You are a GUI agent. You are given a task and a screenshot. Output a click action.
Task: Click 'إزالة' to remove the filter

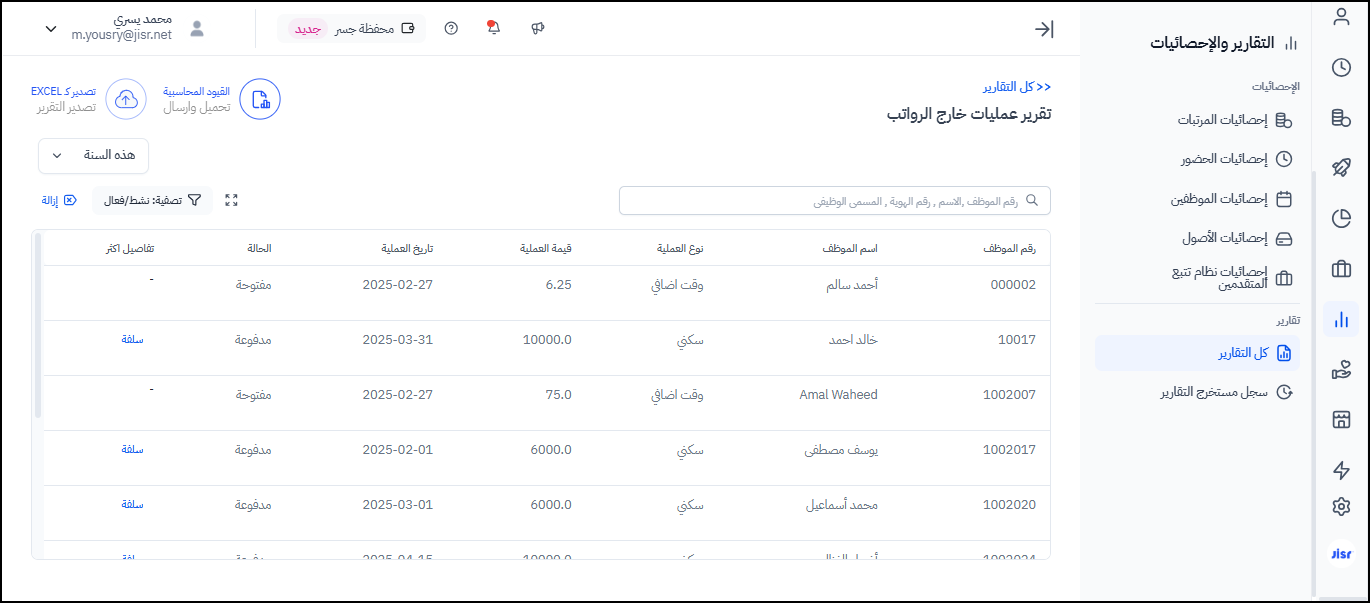(58, 200)
